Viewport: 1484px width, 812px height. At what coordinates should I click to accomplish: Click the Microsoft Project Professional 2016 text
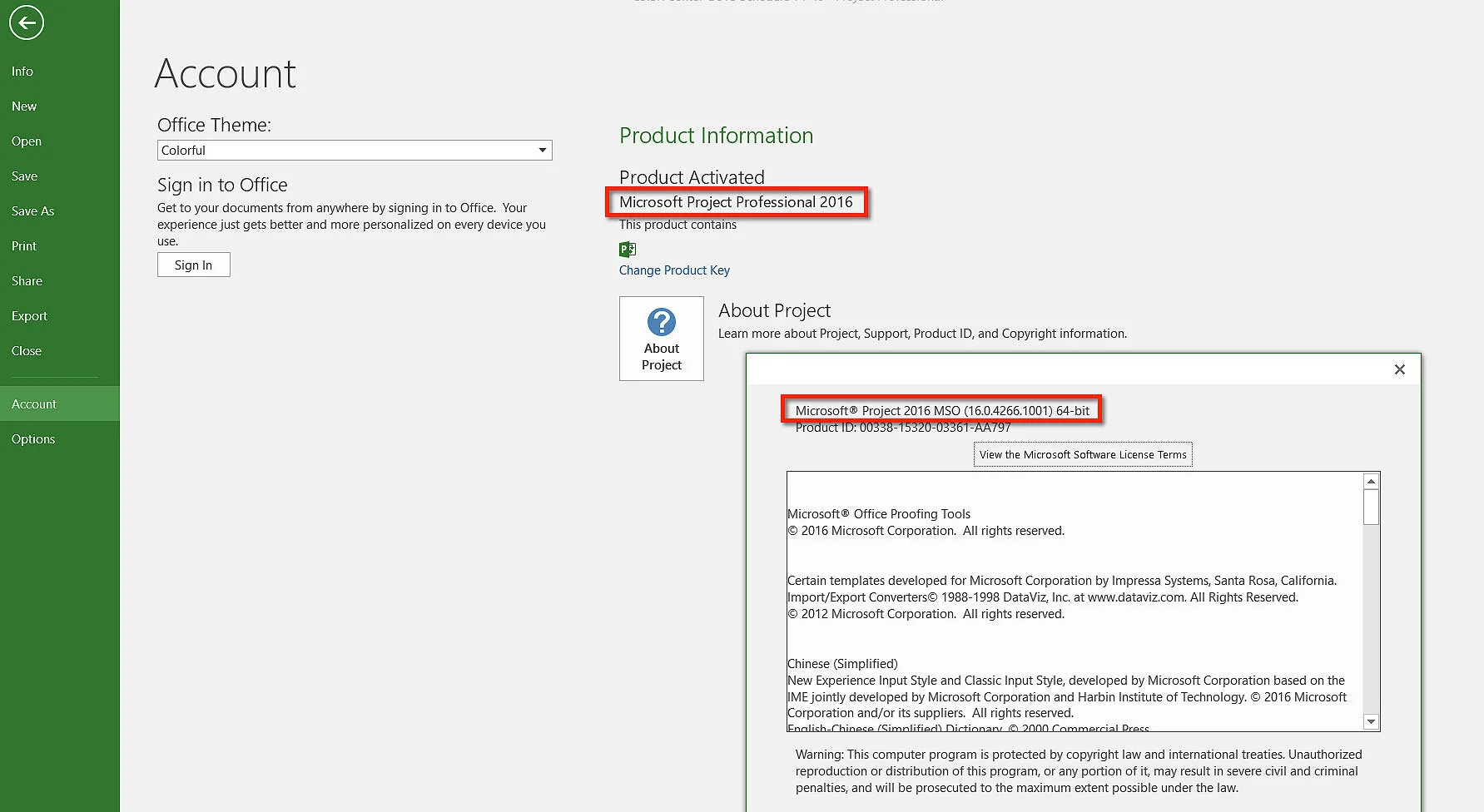[x=736, y=202]
